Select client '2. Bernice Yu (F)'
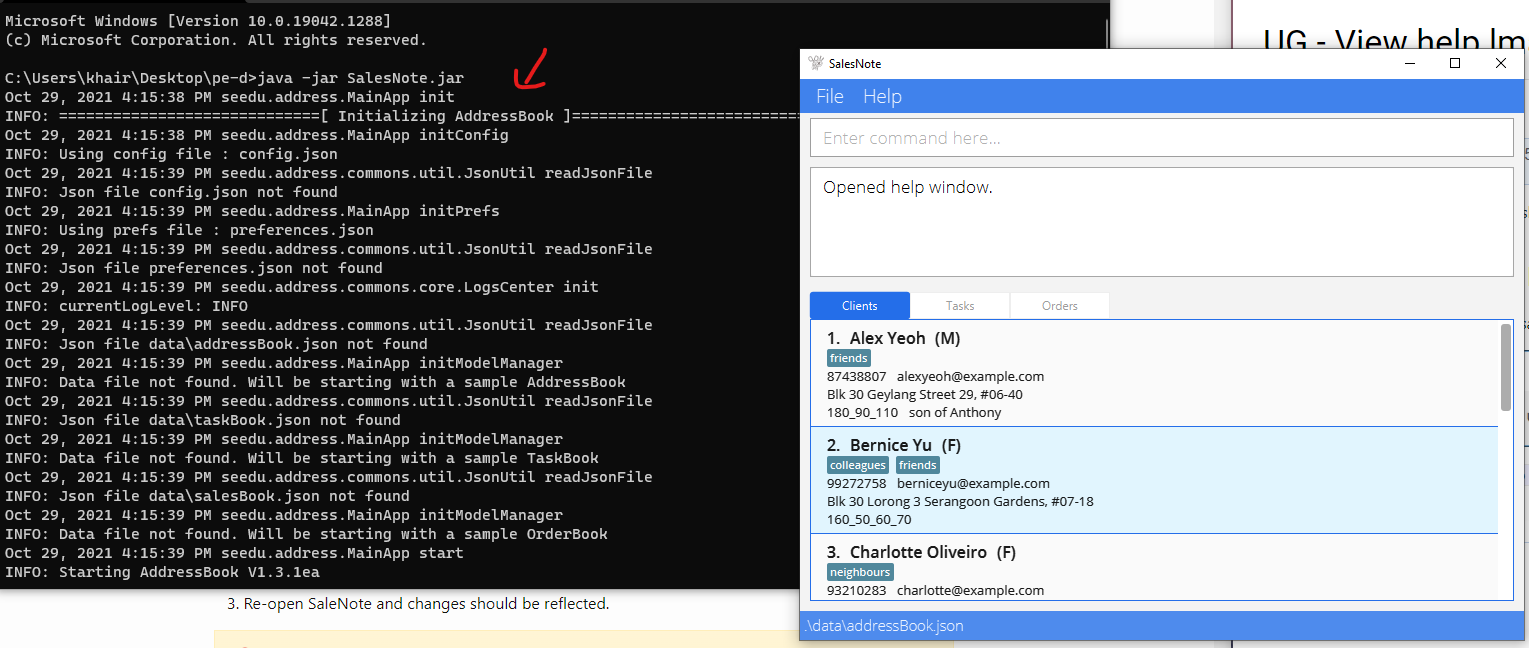The width and height of the screenshot is (1529, 648). point(1154,480)
